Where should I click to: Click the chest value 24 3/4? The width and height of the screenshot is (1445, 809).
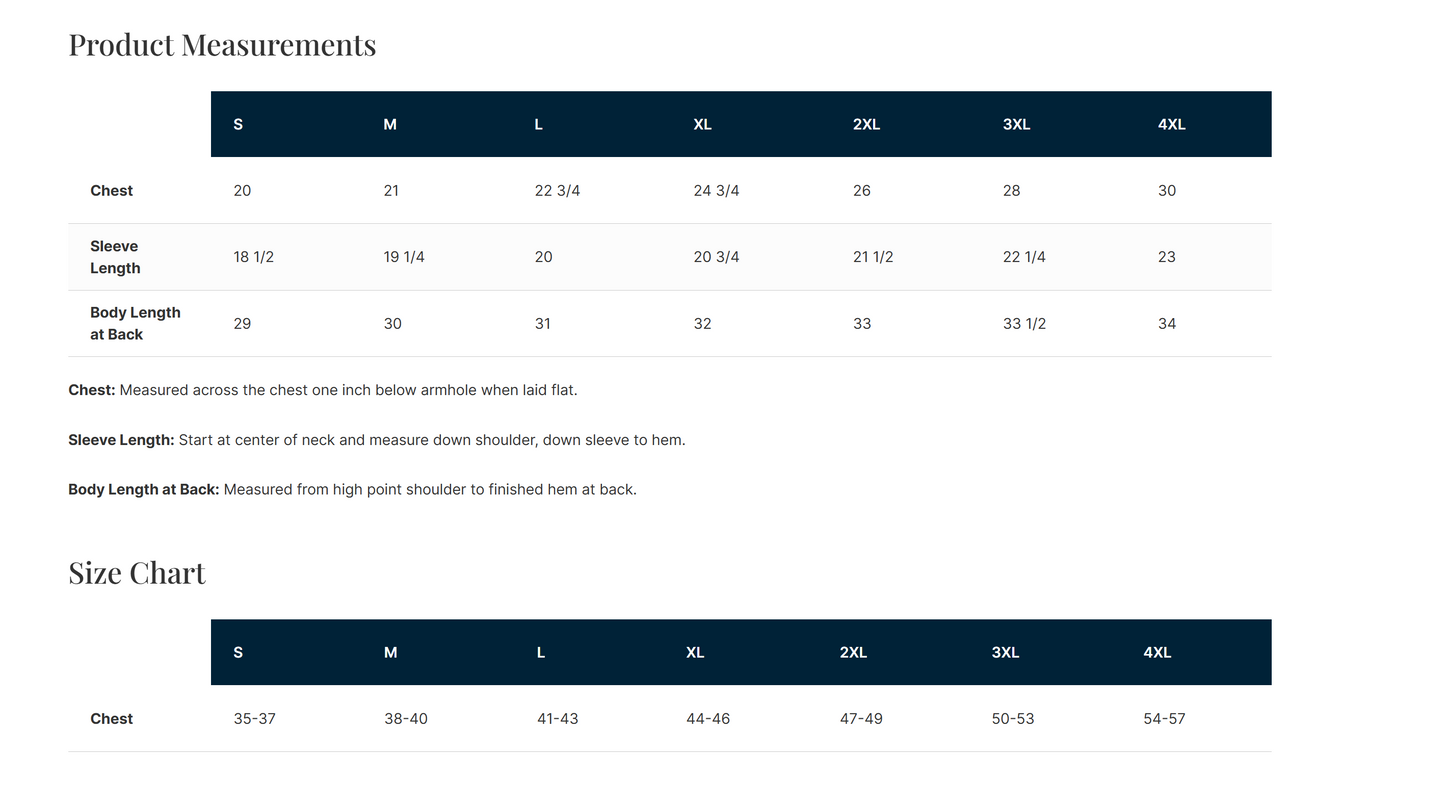click(x=716, y=191)
